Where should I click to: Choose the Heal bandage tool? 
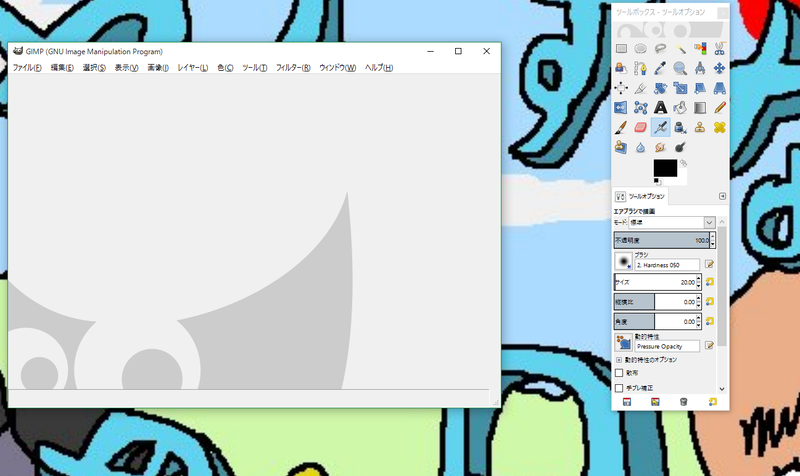coord(719,128)
